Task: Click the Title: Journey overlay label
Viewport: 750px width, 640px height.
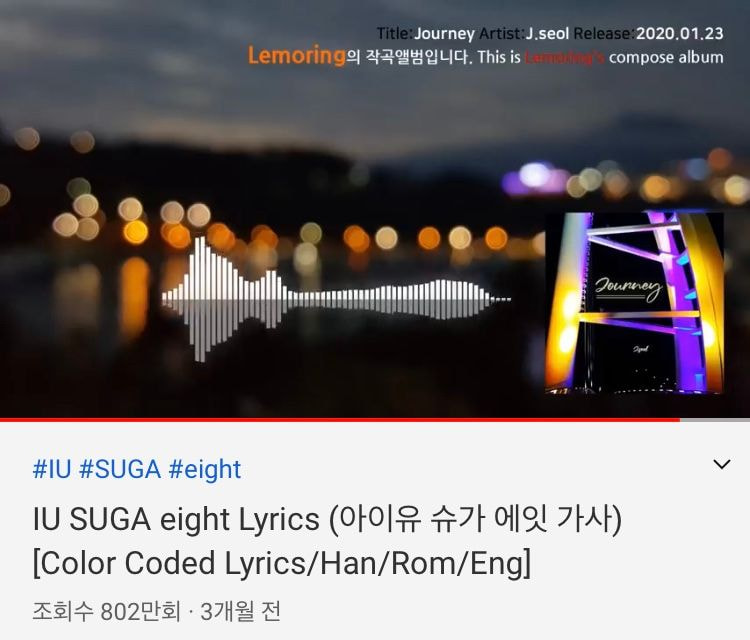Action: click(x=425, y=33)
